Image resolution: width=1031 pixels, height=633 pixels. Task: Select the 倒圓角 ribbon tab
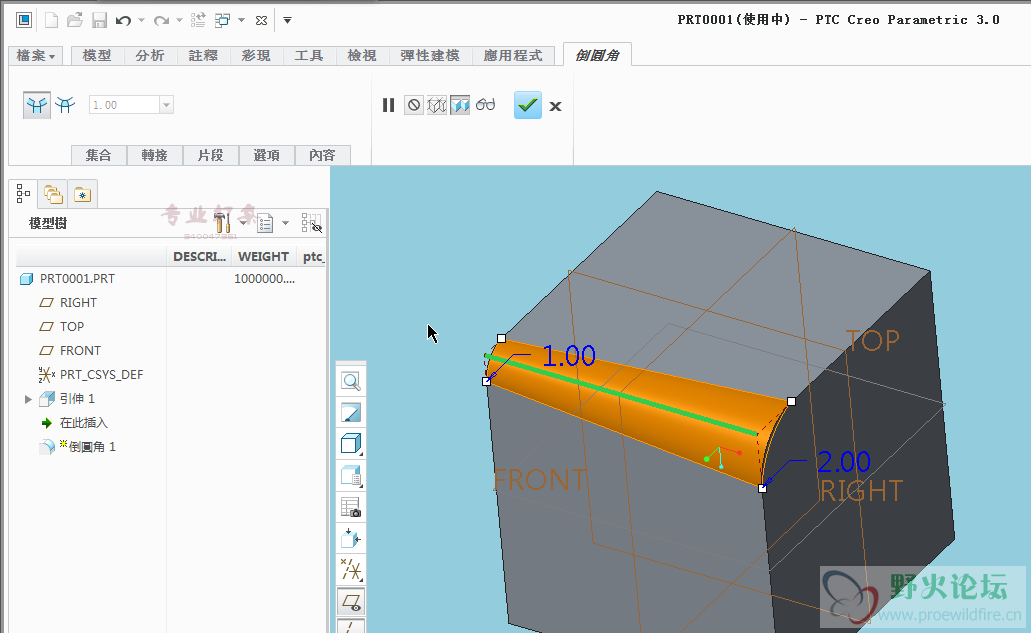point(597,55)
